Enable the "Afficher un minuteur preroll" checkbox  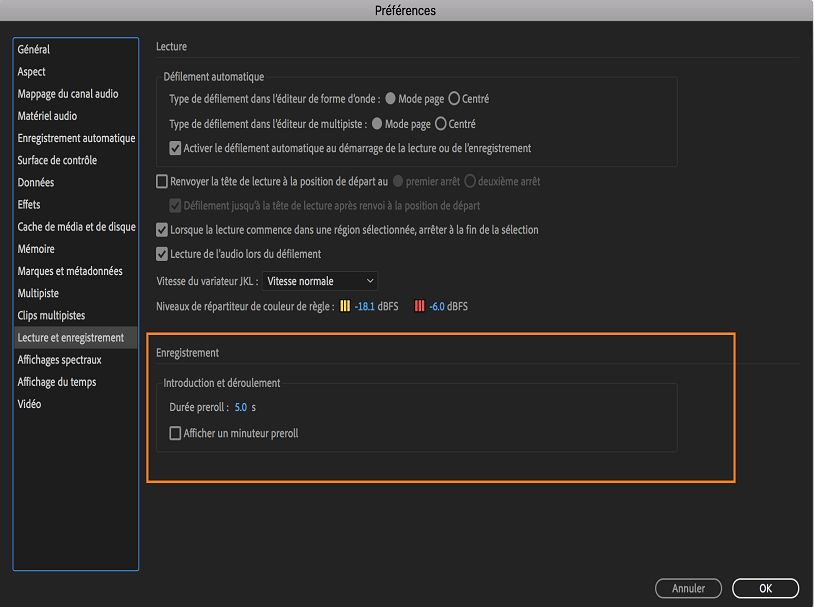pos(176,434)
